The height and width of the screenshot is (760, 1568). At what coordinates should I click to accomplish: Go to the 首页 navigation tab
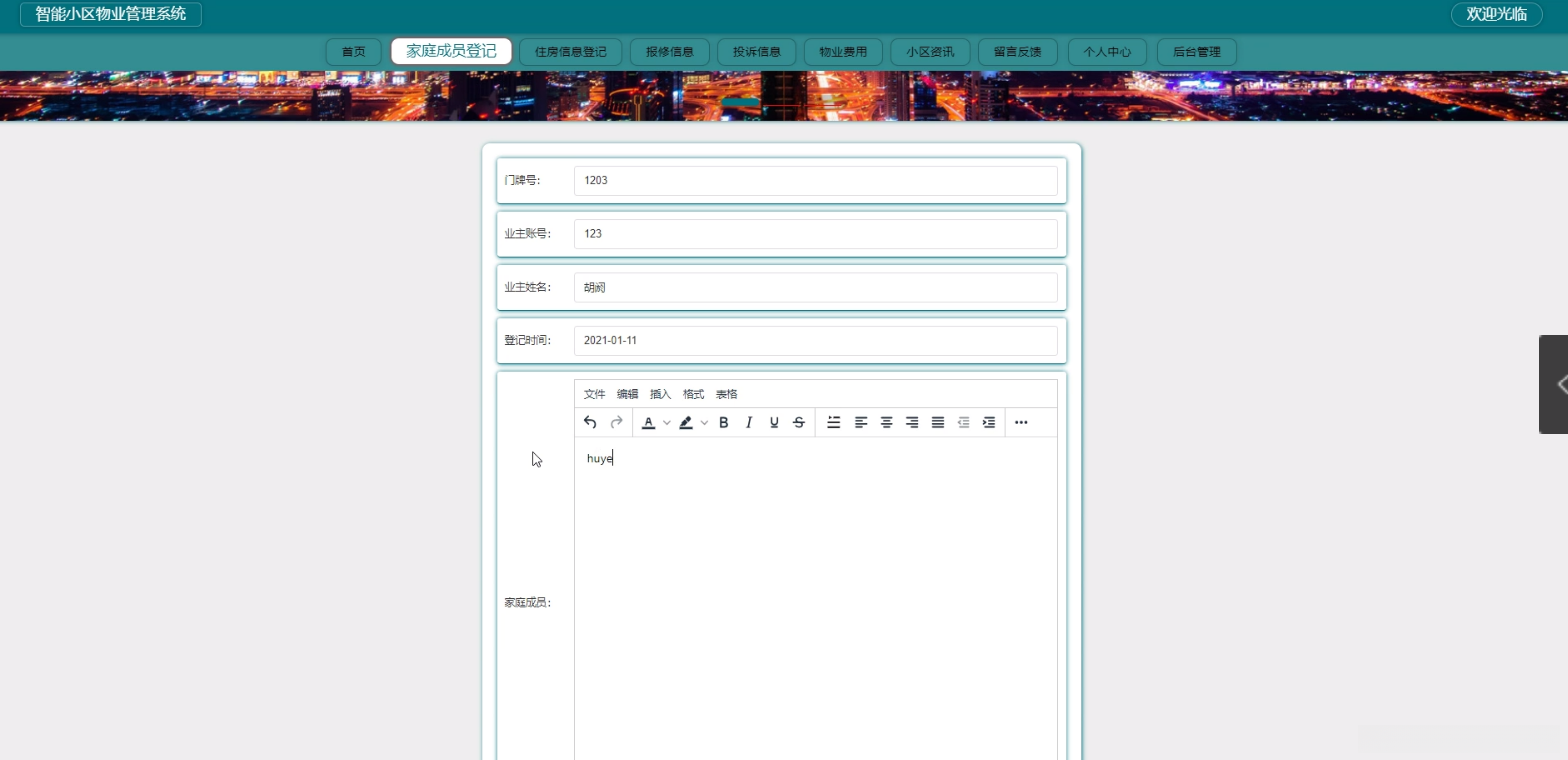click(354, 52)
